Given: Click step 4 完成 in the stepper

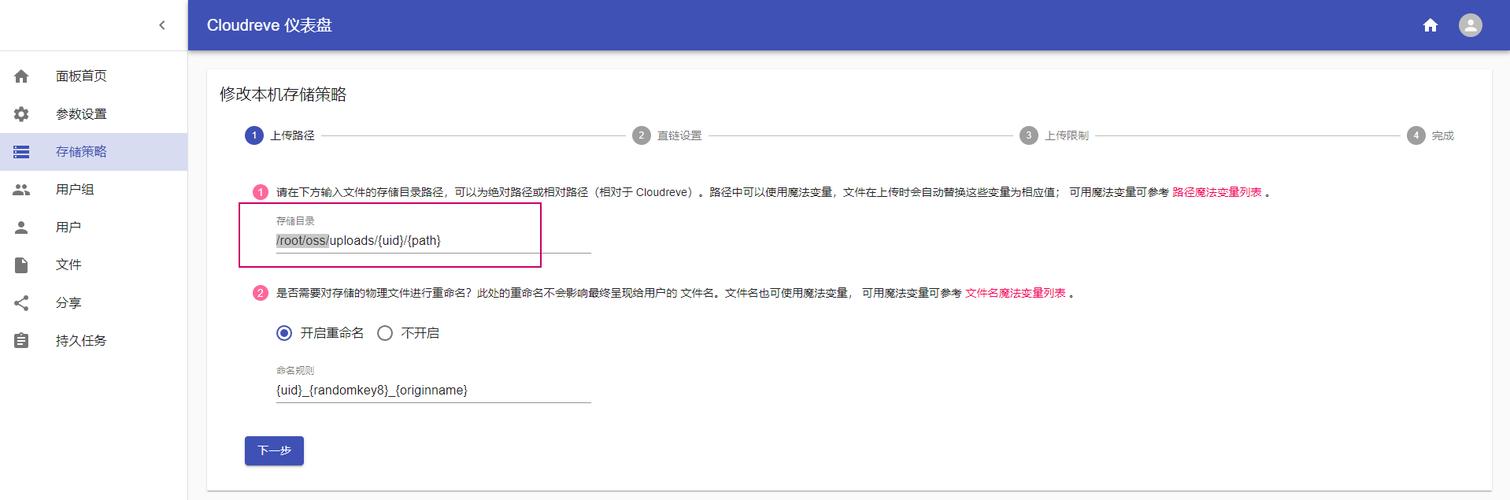Looking at the screenshot, I should pos(1430,136).
